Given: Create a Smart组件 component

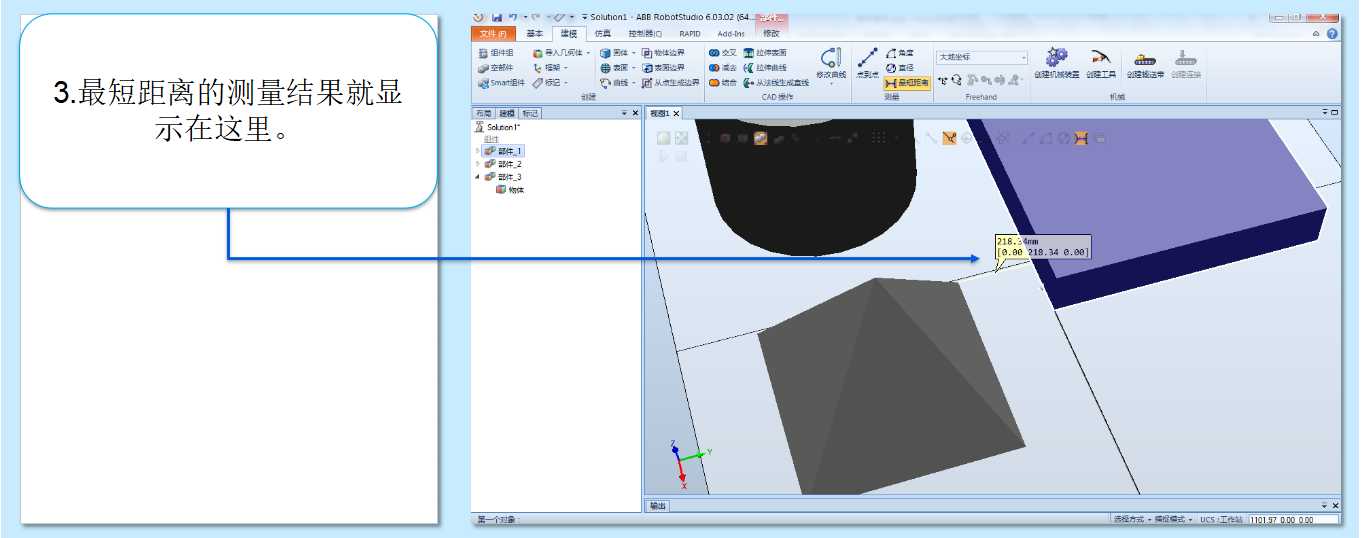Looking at the screenshot, I should click(501, 83).
